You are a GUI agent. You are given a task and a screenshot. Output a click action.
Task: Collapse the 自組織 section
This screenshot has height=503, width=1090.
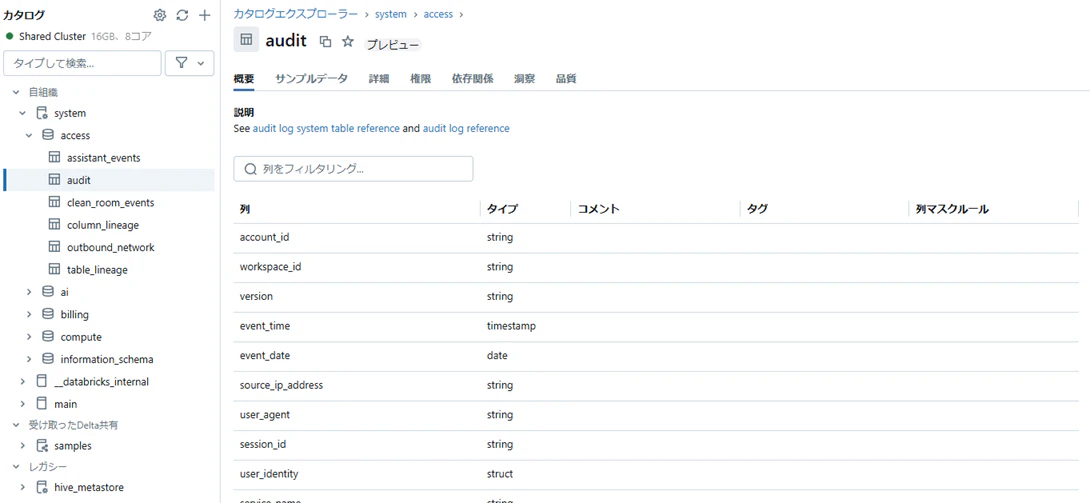(16, 92)
